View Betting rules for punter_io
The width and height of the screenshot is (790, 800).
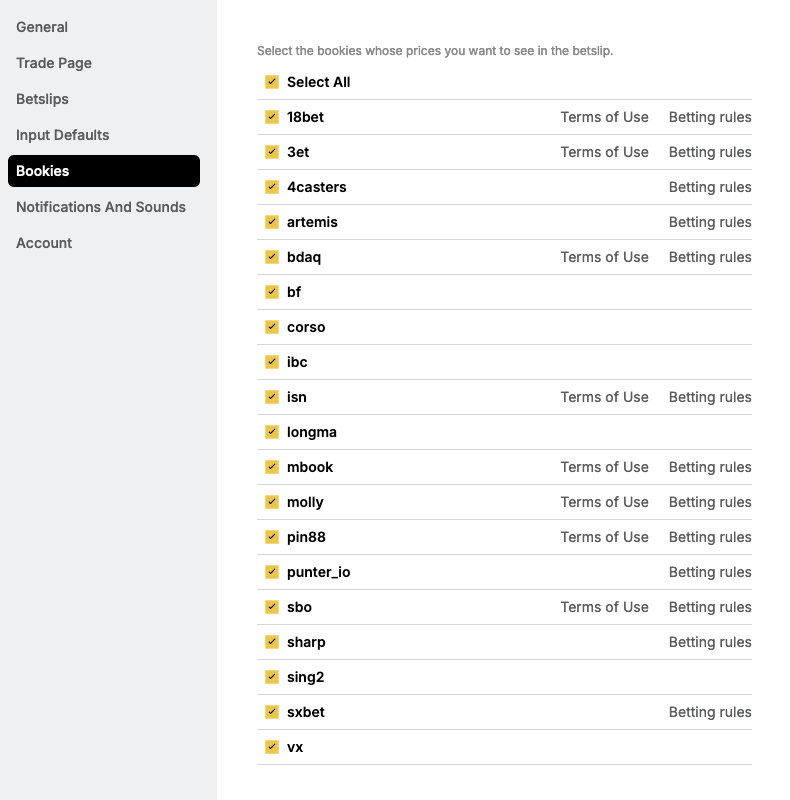(x=710, y=572)
